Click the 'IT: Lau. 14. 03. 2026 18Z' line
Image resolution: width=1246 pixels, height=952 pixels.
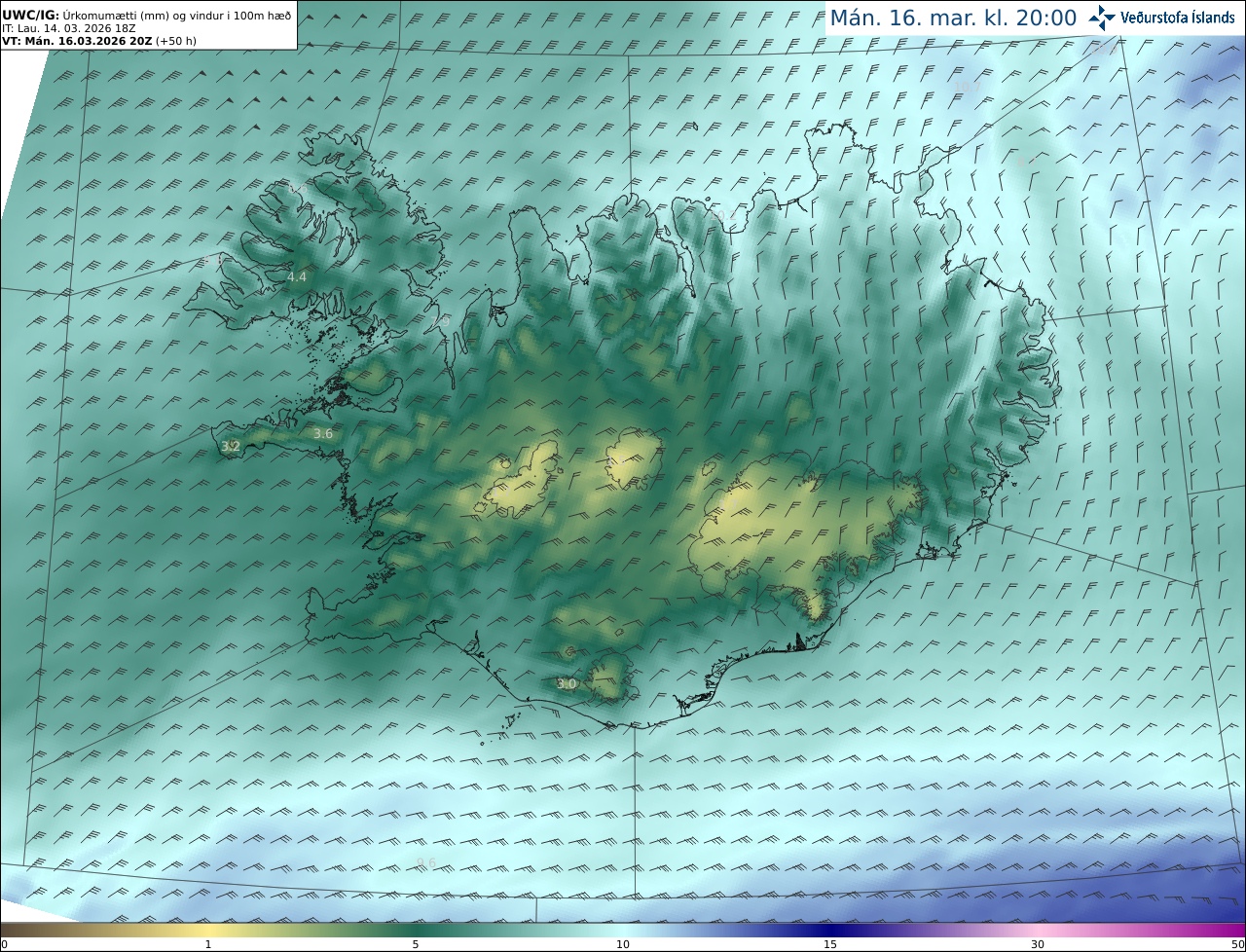tap(68, 28)
